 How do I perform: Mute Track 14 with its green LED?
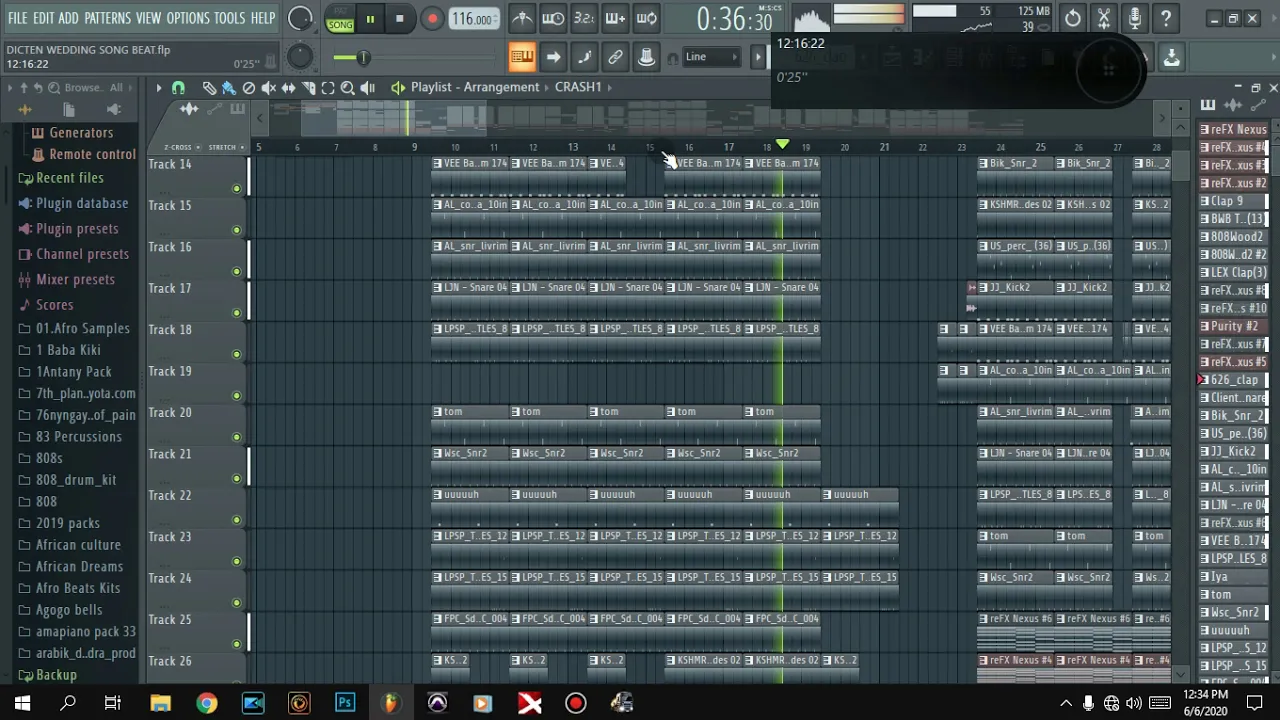(x=237, y=188)
